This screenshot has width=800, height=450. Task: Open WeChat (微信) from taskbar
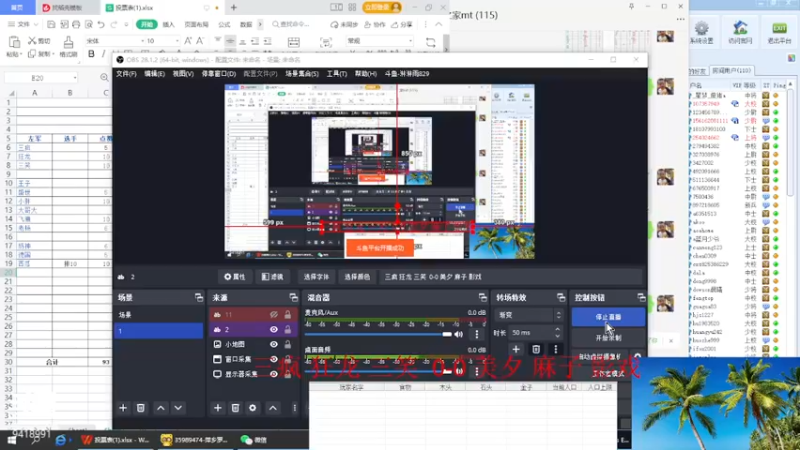tap(254, 440)
